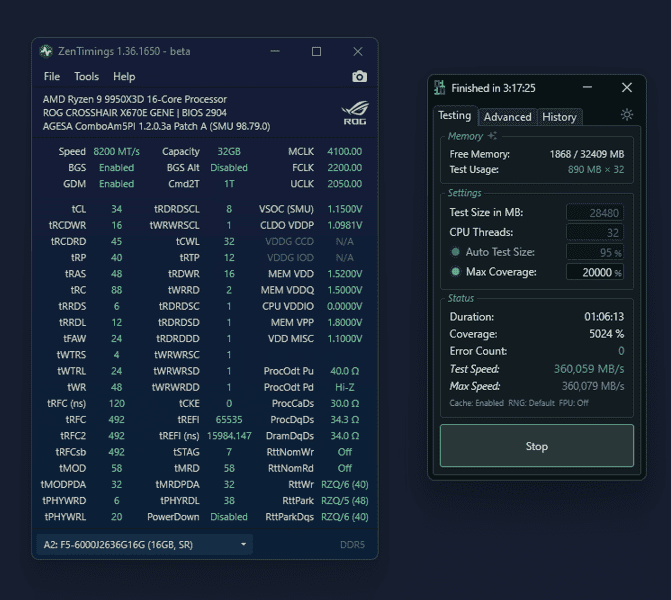
Task: Click the Error Count value 0
Action: (x=621, y=351)
